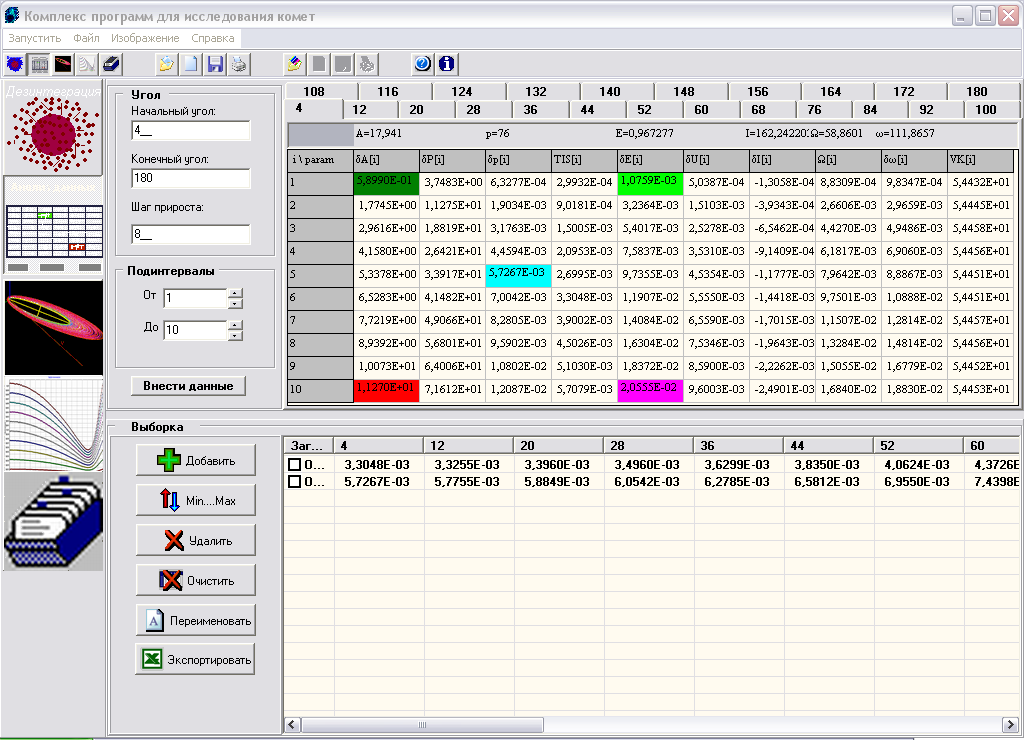Decrease the До subinterval spinner value
Screen dimensions: 1024x740
pyautogui.click(x=235, y=335)
